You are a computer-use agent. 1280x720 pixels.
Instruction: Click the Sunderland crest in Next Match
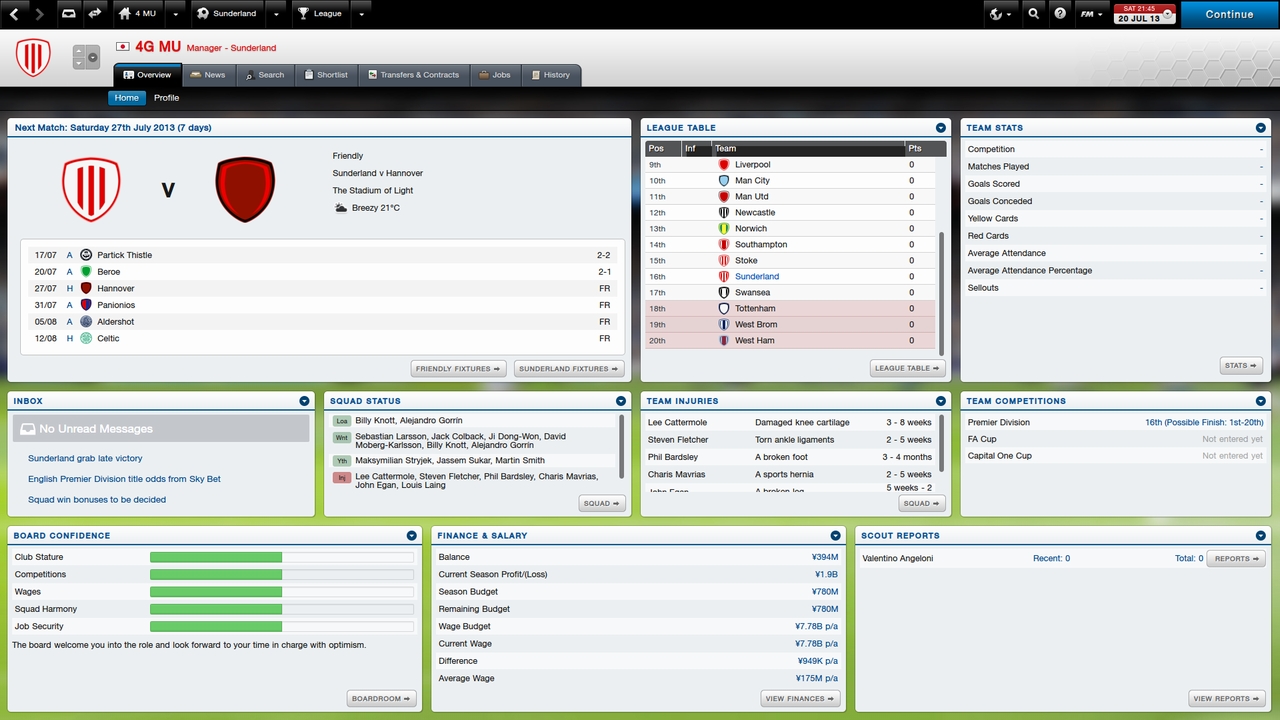click(91, 189)
